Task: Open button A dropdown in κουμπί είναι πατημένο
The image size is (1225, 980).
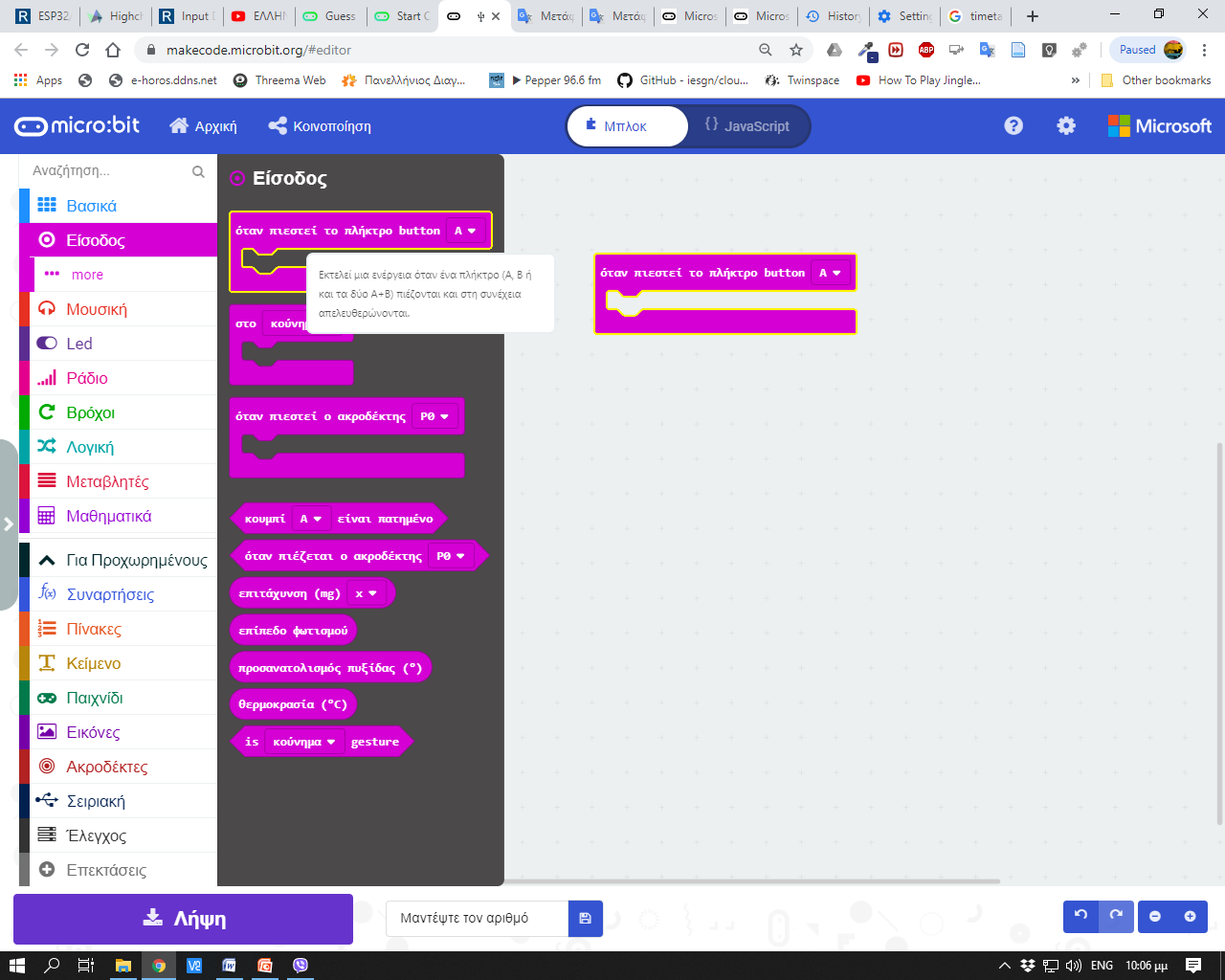Action: click(312, 519)
